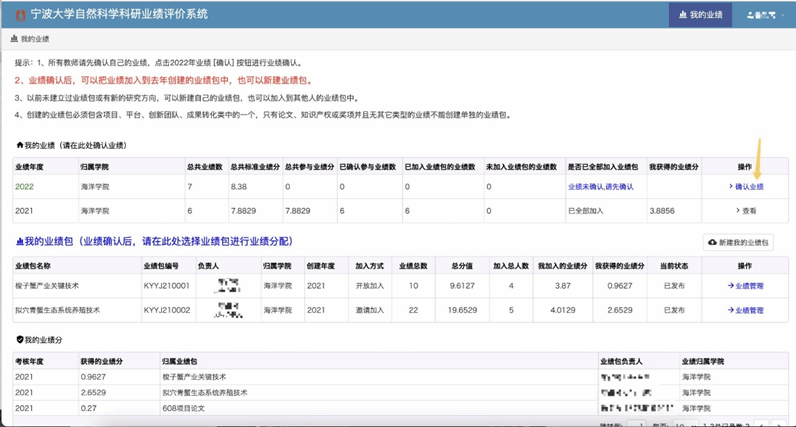Click the Ningbo University logo icon
Image resolution: width=796 pixels, height=427 pixels.
tap(20, 14)
